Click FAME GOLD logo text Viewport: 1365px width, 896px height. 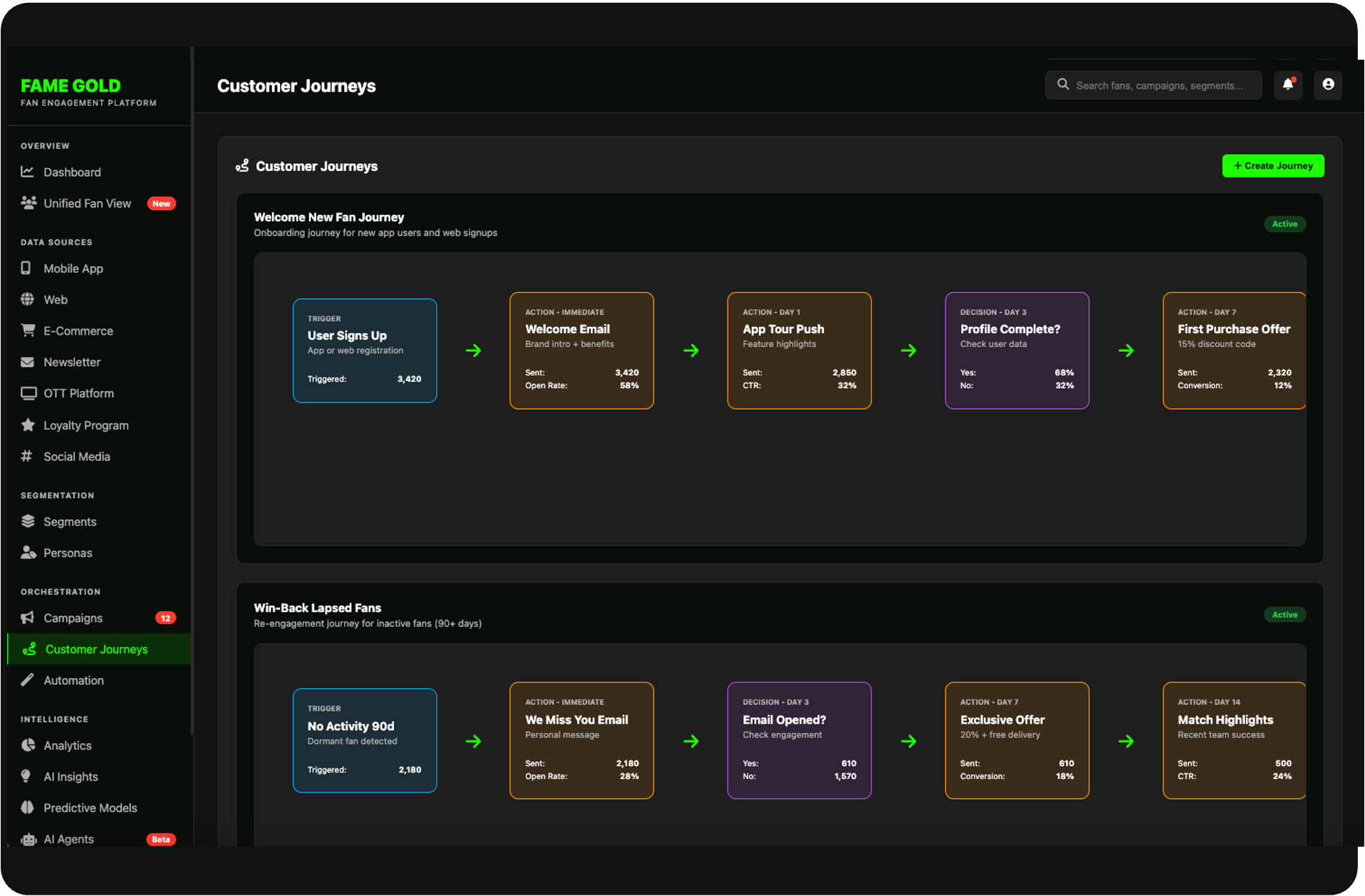tap(71, 86)
